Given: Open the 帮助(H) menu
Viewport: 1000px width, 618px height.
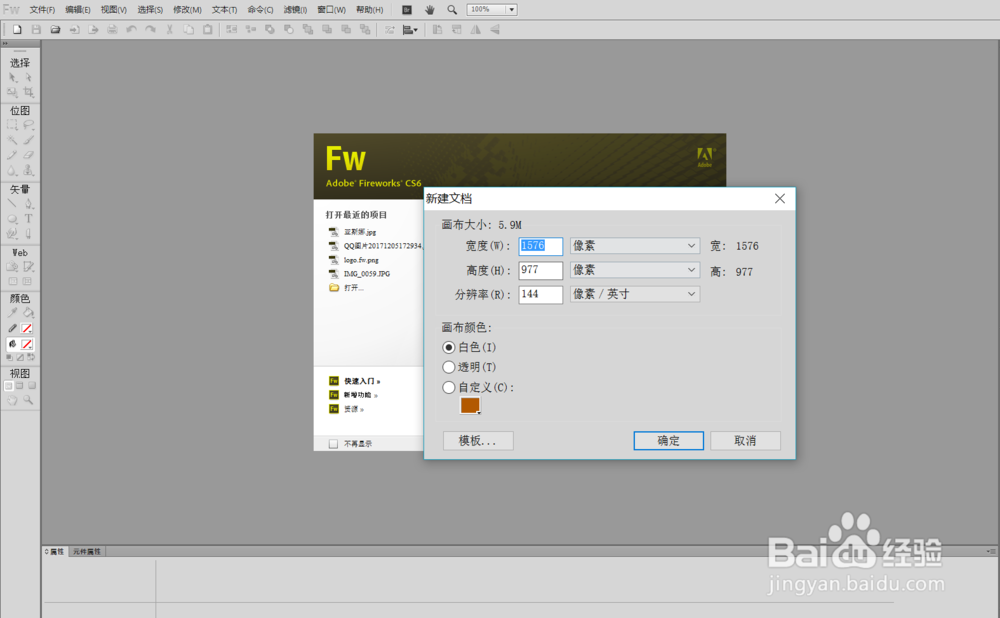Looking at the screenshot, I should pyautogui.click(x=370, y=10).
